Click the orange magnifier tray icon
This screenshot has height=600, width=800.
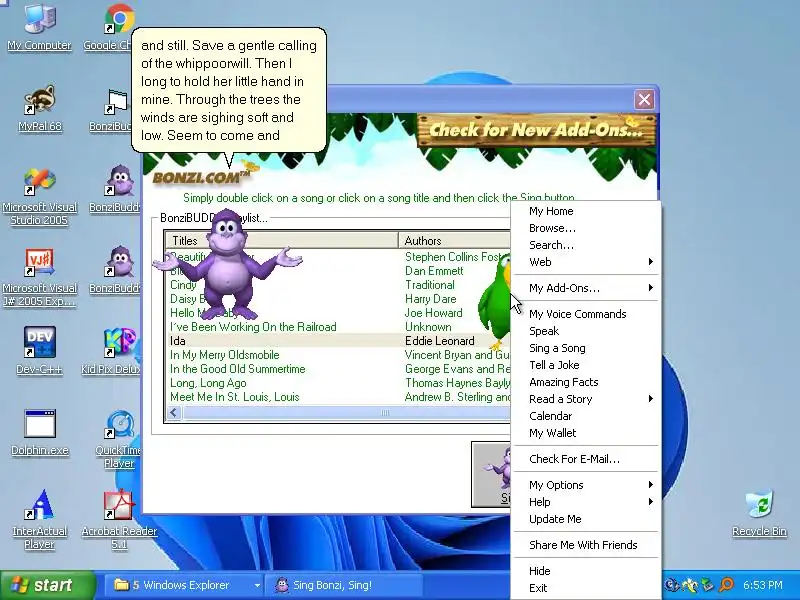coord(726,585)
